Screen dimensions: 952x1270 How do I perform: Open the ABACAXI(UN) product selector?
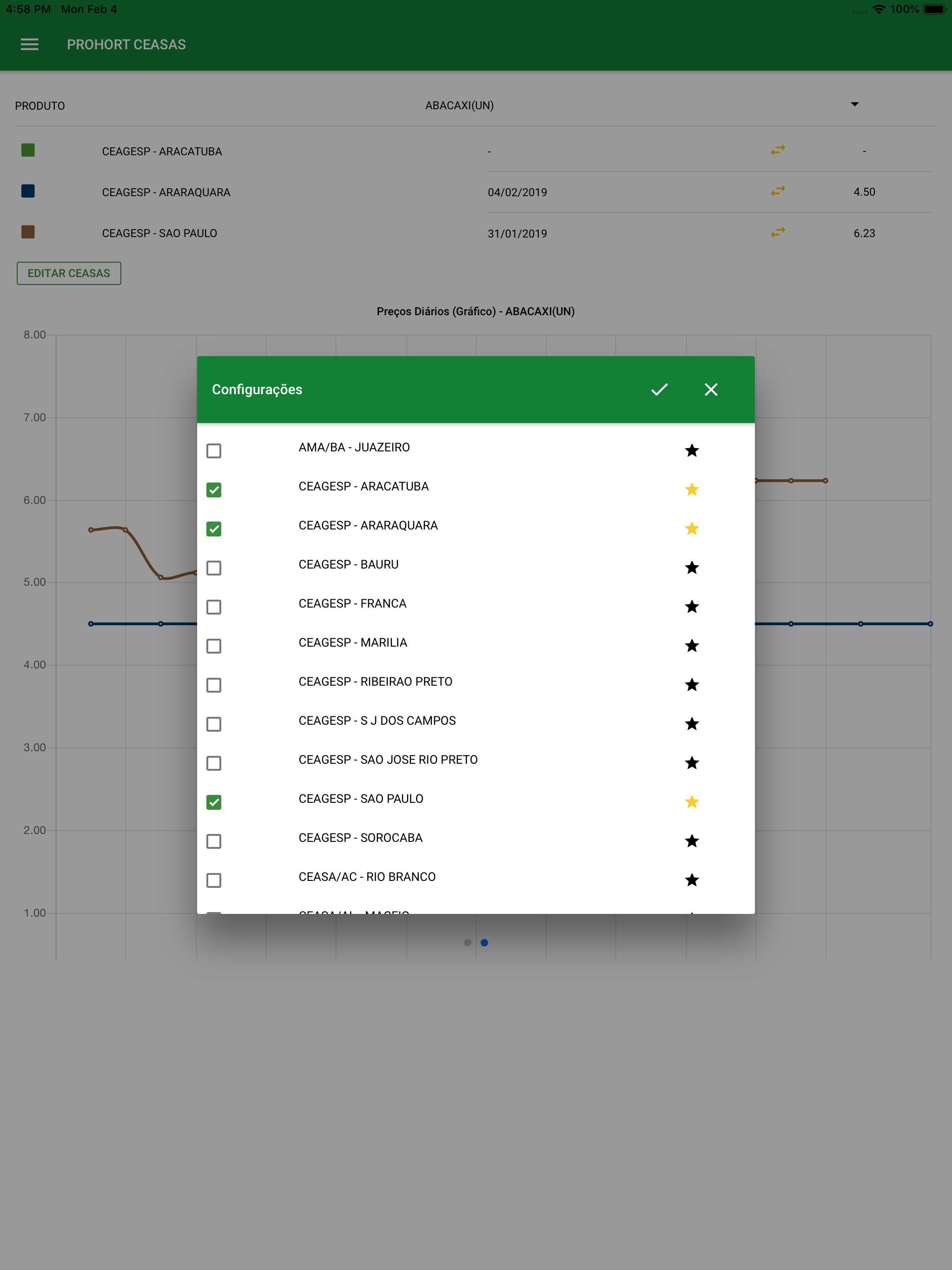tap(459, 105)
